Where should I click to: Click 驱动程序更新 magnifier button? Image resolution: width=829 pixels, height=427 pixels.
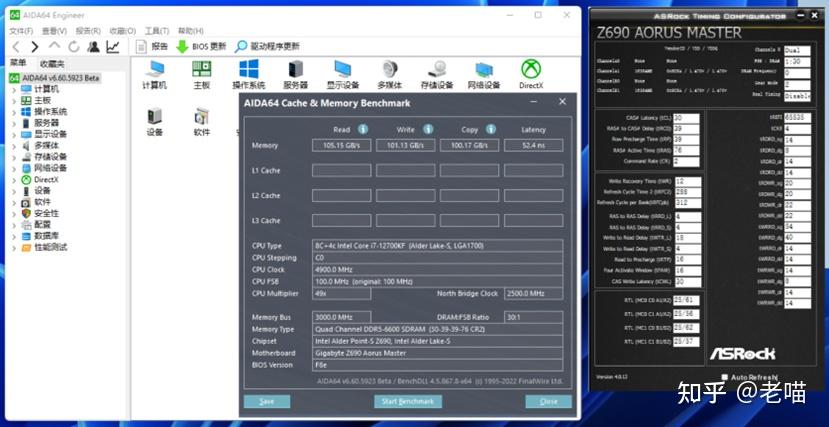click(x=268, y=47)
